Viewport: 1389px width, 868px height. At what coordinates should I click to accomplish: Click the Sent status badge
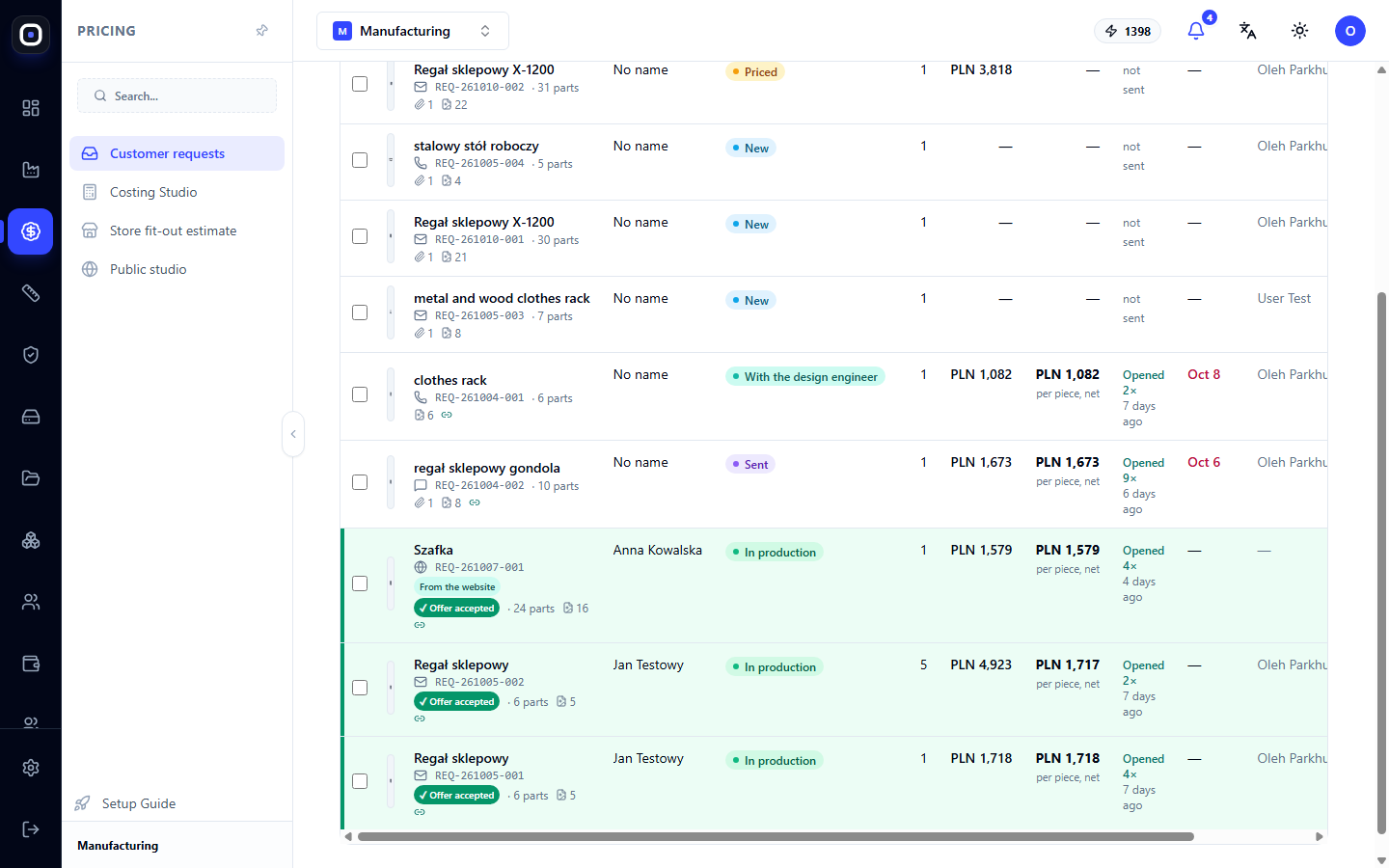[750, 464]
